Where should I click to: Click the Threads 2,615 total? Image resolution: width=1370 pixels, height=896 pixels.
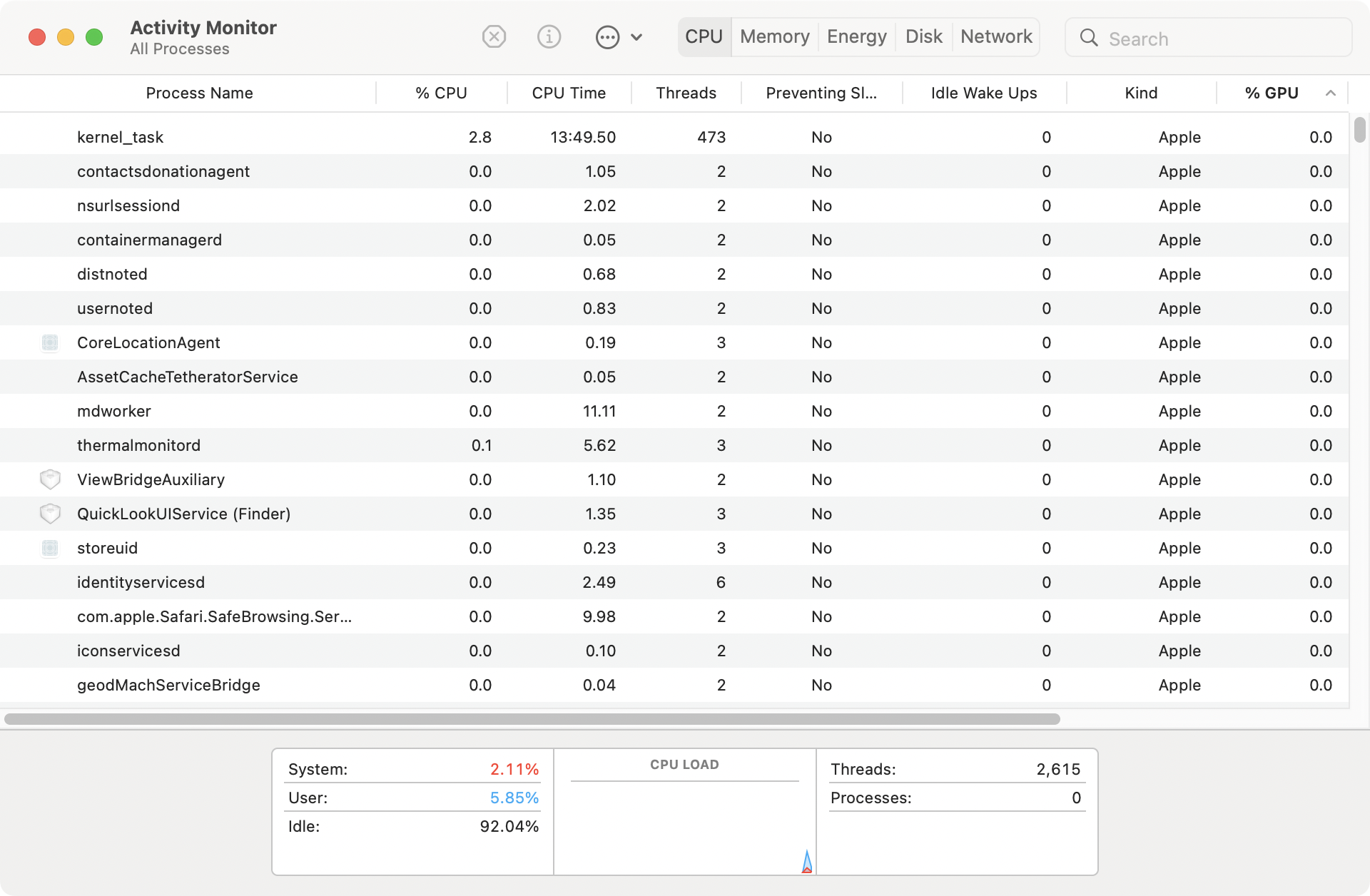pyautogui.click(x=1058, y=769)
